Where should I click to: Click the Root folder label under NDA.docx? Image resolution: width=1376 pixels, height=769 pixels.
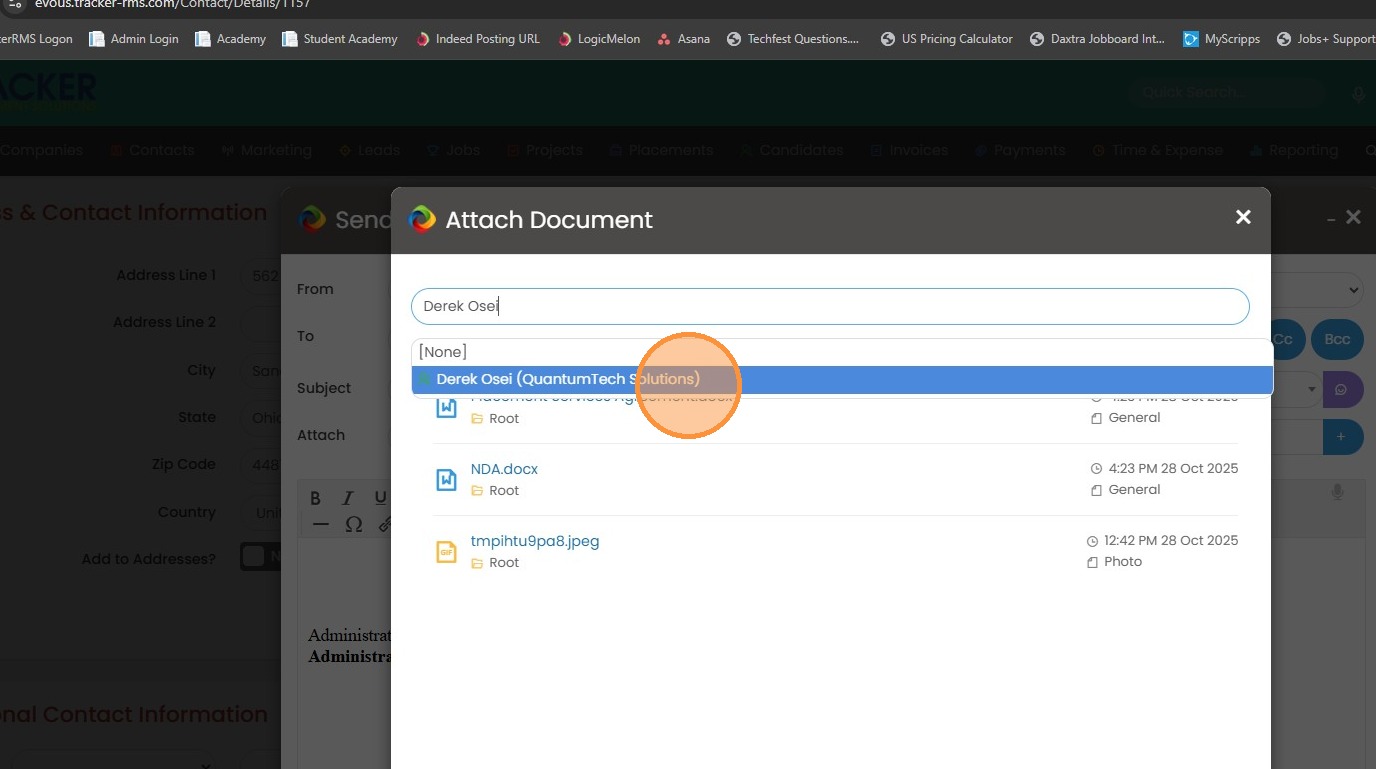point(504,491)
